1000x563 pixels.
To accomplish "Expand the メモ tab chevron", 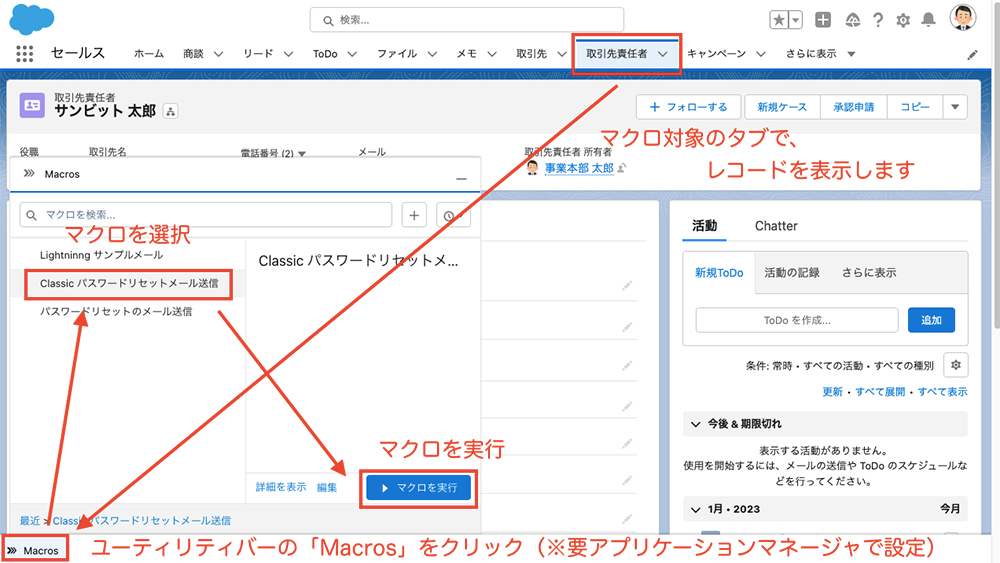I will (x=492, y=54).
